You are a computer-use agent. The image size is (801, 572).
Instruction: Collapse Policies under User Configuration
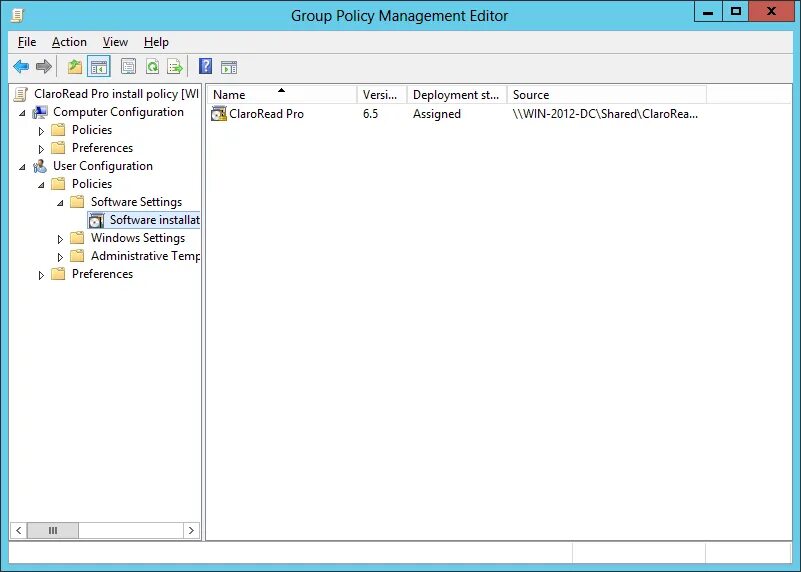(x=41, y=185)
